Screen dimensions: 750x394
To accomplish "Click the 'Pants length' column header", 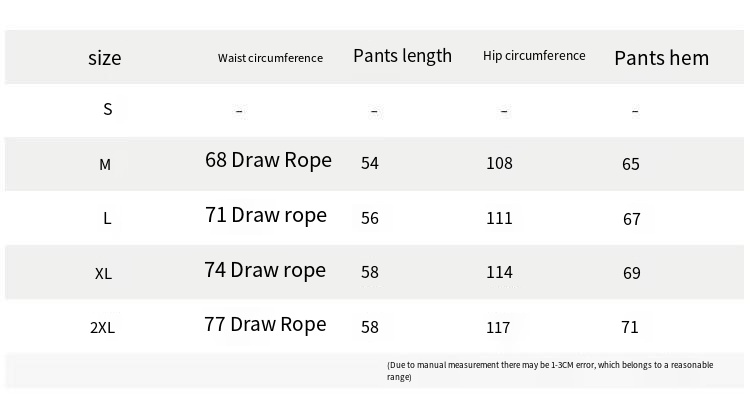I will pyautogui.click(x=402, y=56).
